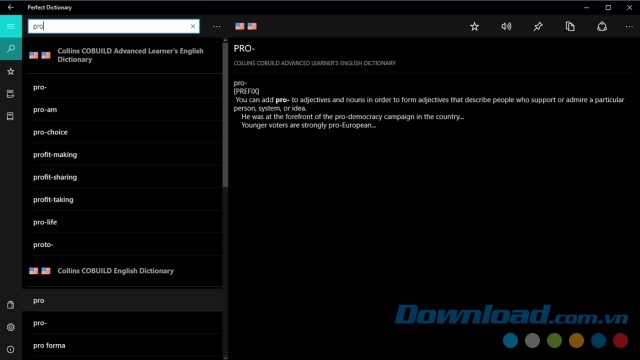Viewport: 640px width, 360px height.
Task: Open search options ellipsis menu
Action: click(217, 27)
